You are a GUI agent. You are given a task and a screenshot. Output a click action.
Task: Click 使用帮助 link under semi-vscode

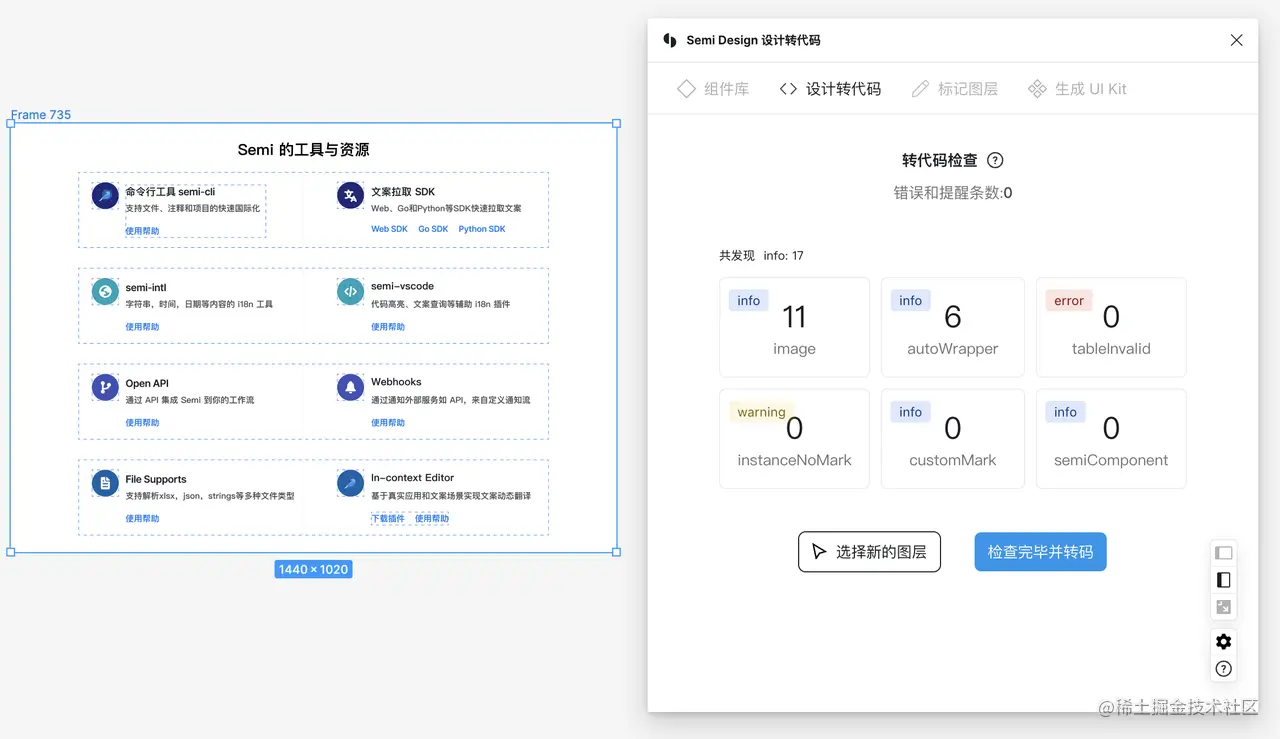pos(388,327)
